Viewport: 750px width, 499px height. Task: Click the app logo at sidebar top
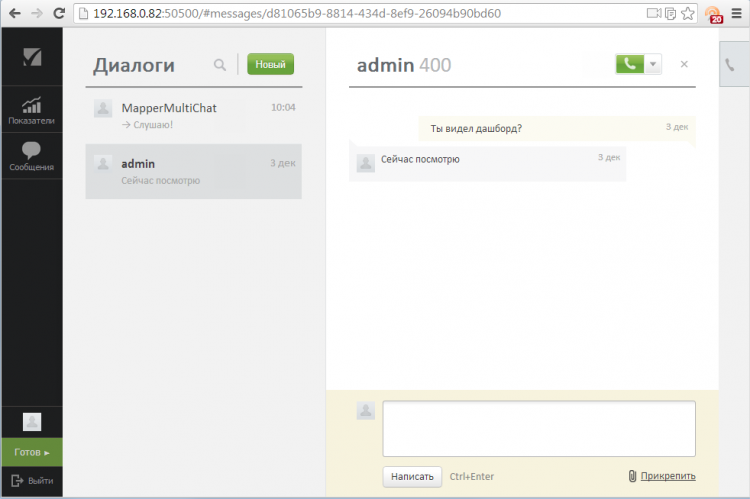pyautogui.click(x=31, y=56)
